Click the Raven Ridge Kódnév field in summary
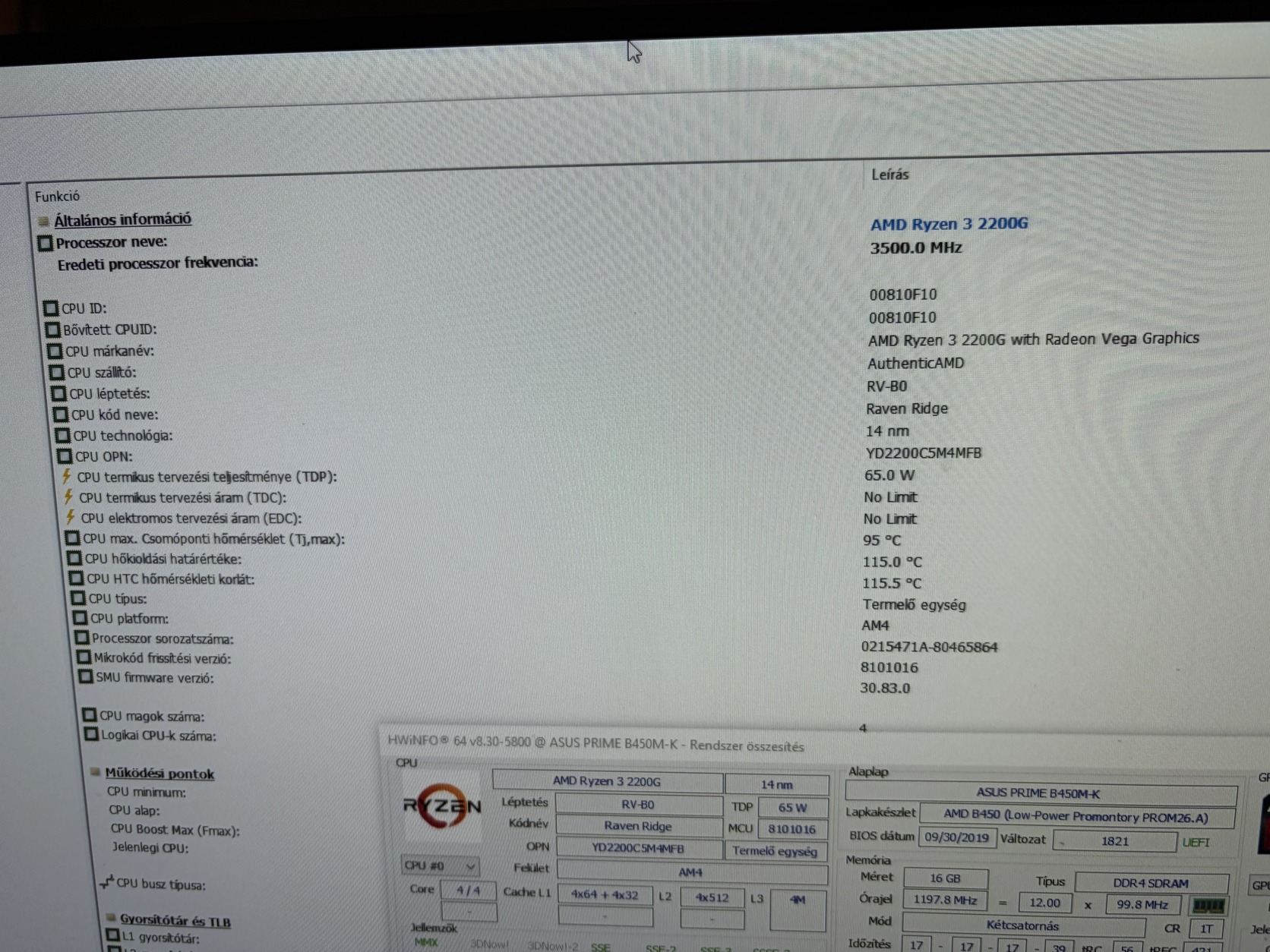Viewport: 1270px width, 952px height. [638, 825]
